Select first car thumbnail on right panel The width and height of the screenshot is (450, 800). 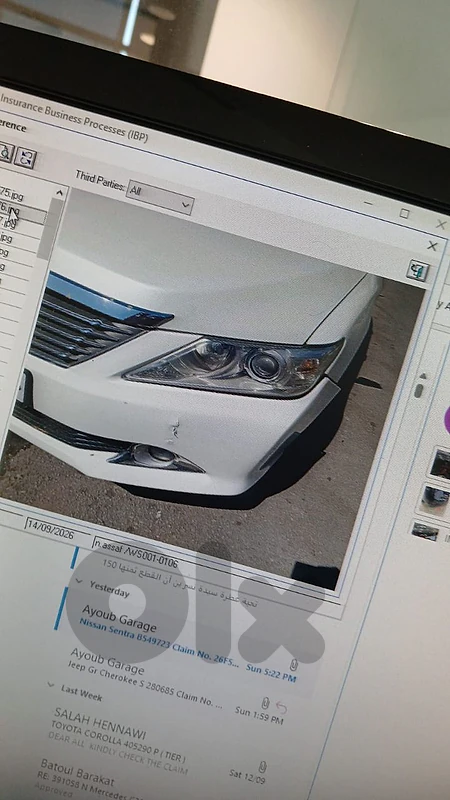(440, 464)
